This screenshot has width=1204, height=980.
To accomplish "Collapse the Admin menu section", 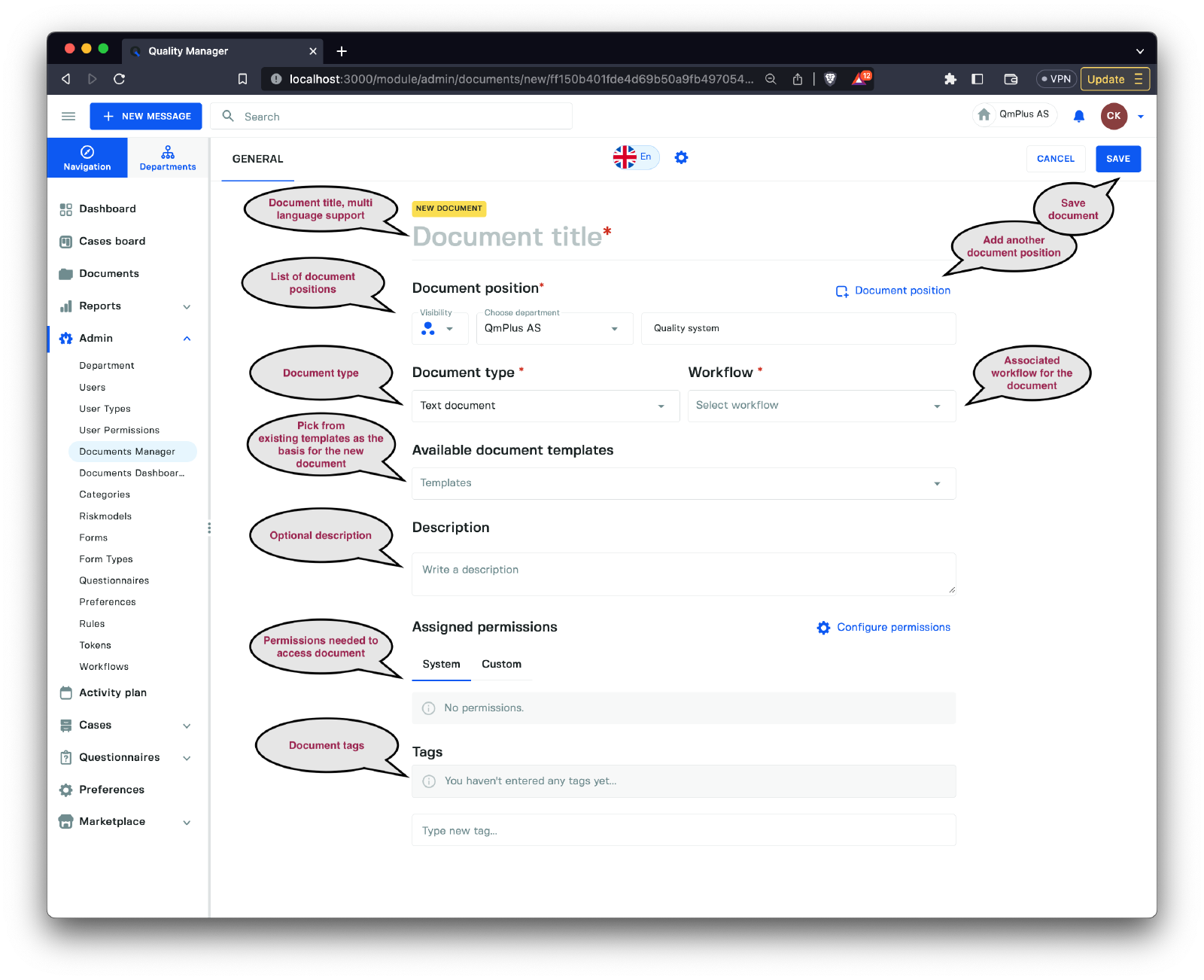I will pyautogui.click(x=187, y=339).
